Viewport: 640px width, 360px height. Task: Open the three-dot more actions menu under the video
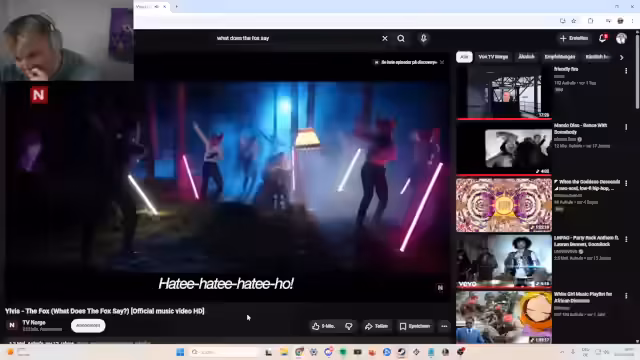444,326
